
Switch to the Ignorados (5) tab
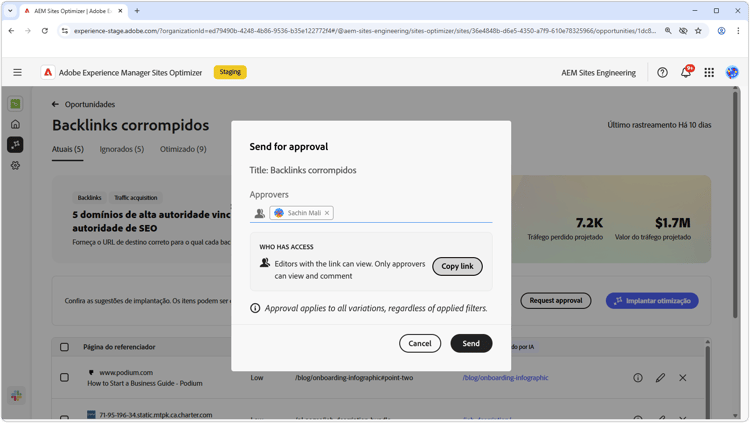tap(121, 149)
